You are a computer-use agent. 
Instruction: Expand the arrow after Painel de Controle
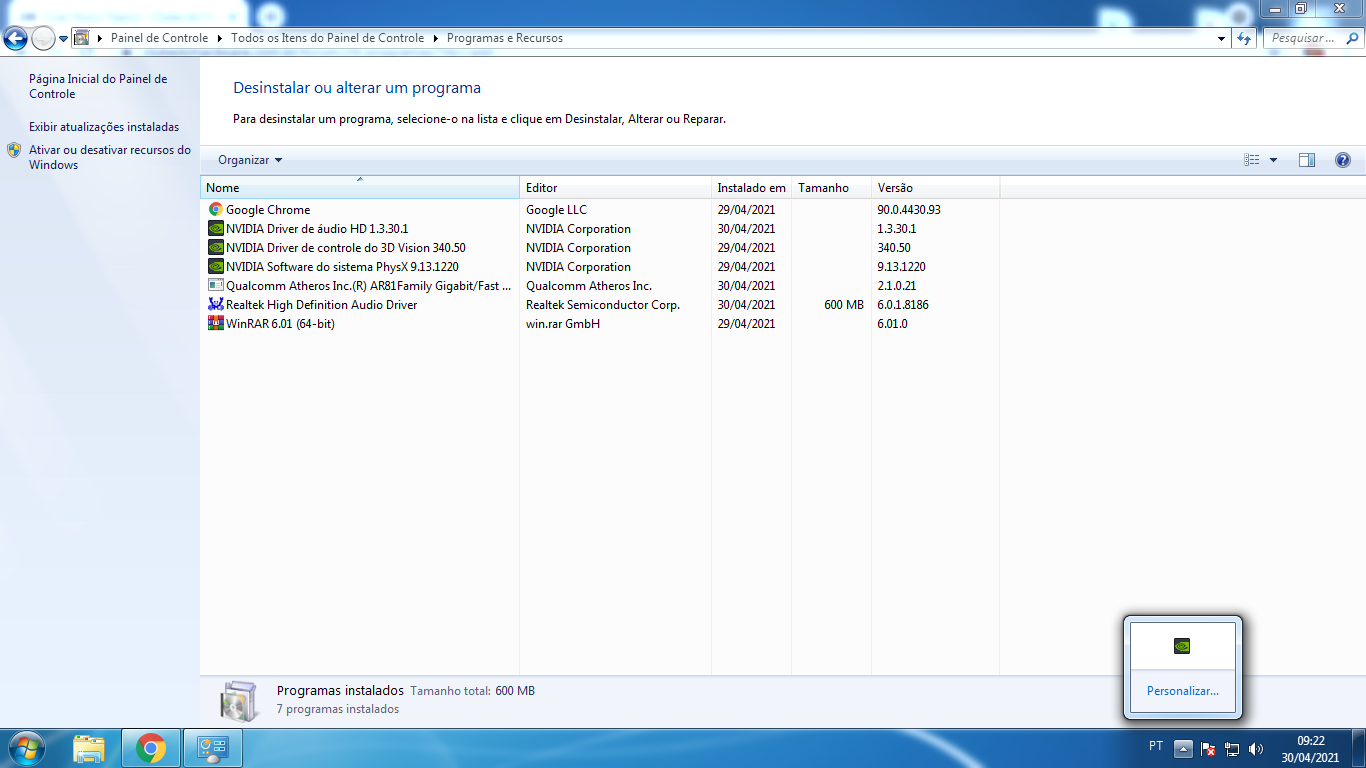(220, 38)
